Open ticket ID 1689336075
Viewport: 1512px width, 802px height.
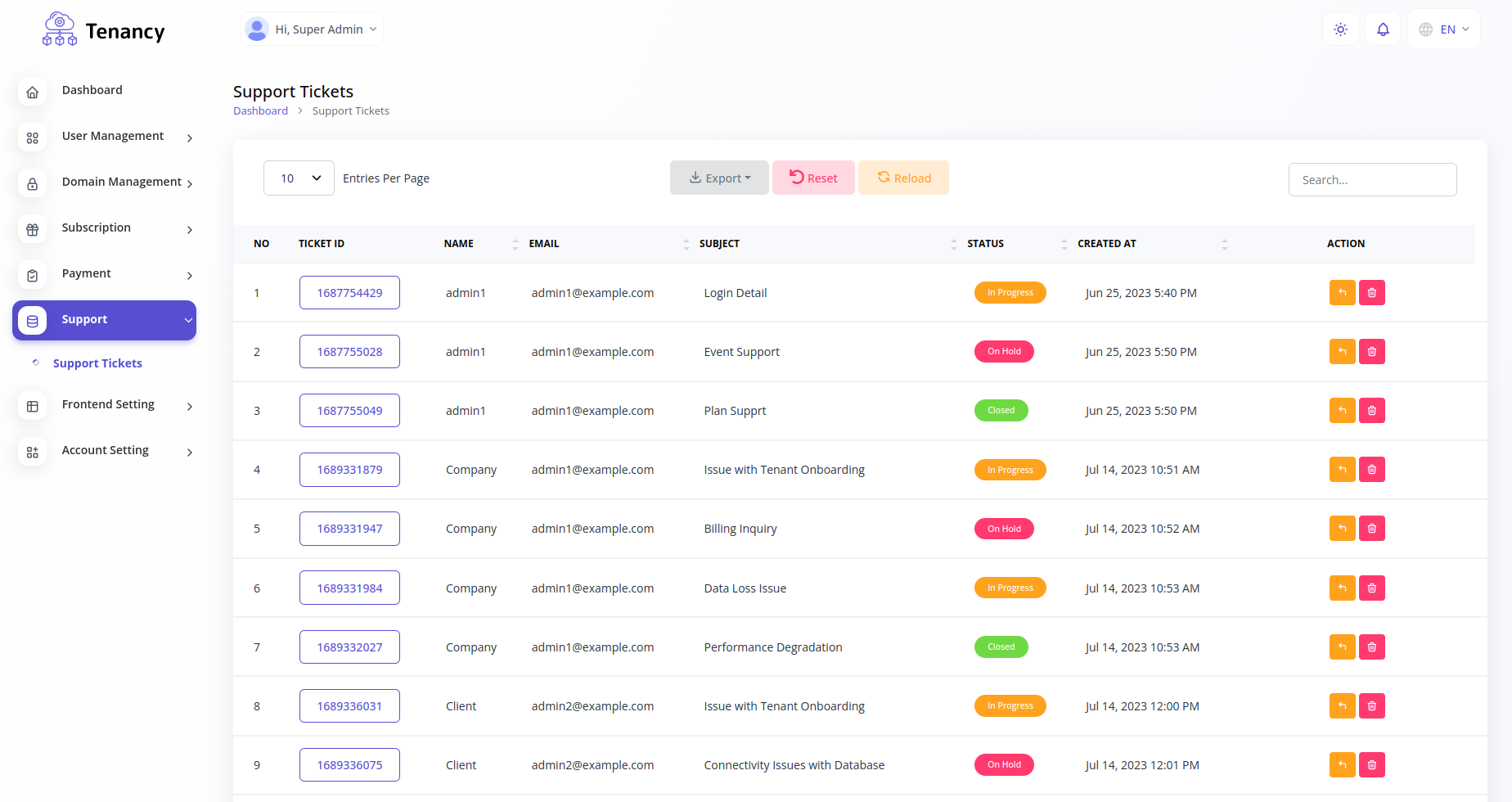pos(349,765)
